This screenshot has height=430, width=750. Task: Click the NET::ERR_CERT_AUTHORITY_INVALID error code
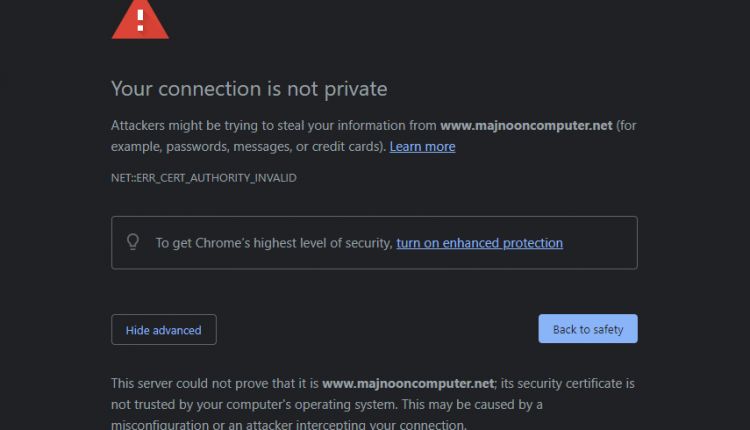[204, 178]
